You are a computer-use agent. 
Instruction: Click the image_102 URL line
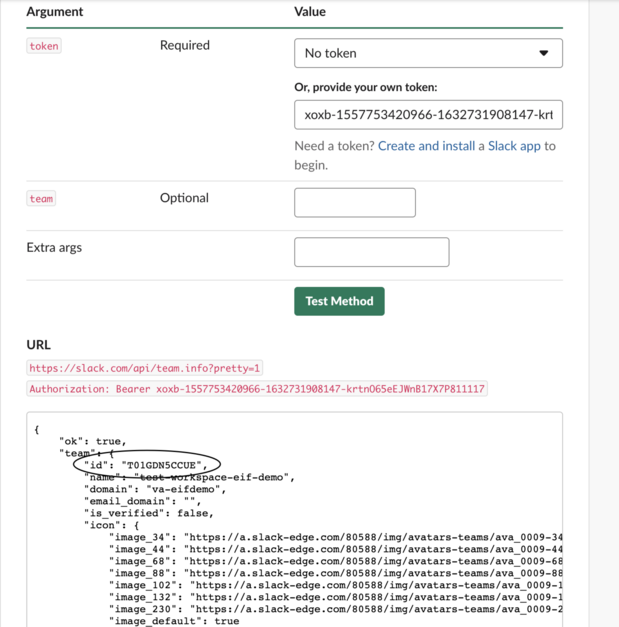tap(336, 585)
